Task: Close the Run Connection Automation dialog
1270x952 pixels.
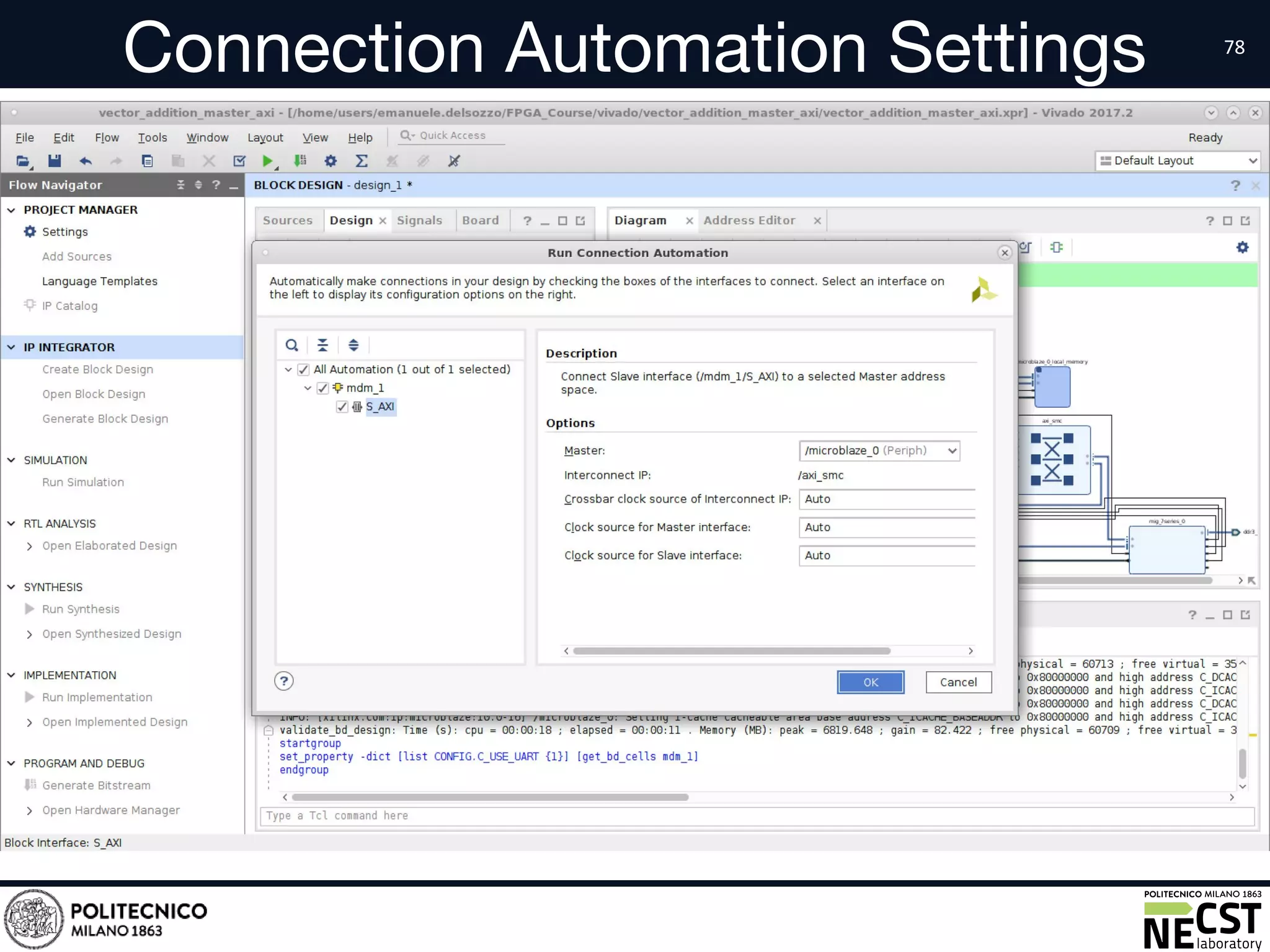Action: click(x=1005, y=252)
